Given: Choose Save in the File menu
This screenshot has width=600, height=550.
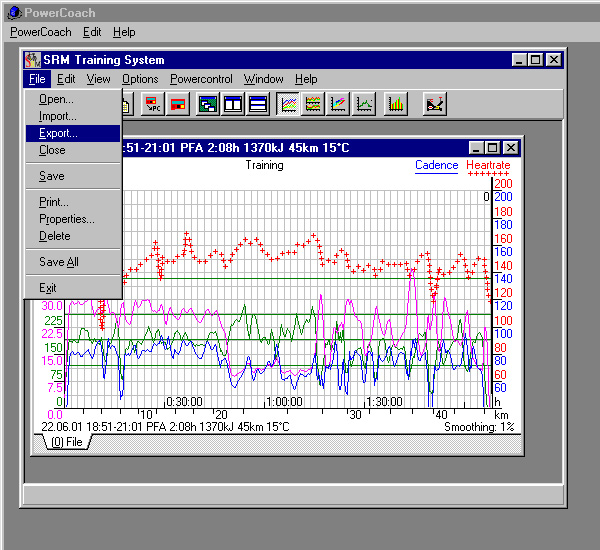Looking at the screenshot, I should click(73, 176).
